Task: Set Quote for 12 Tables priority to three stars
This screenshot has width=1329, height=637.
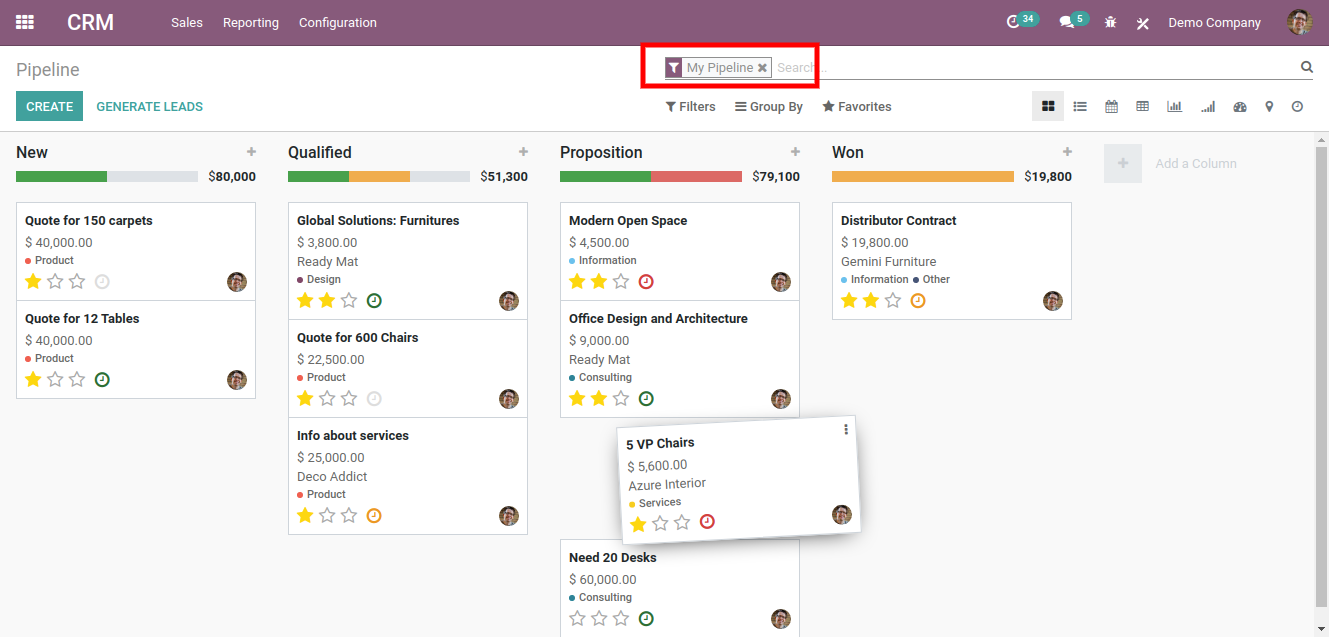Action: (77, 380)
